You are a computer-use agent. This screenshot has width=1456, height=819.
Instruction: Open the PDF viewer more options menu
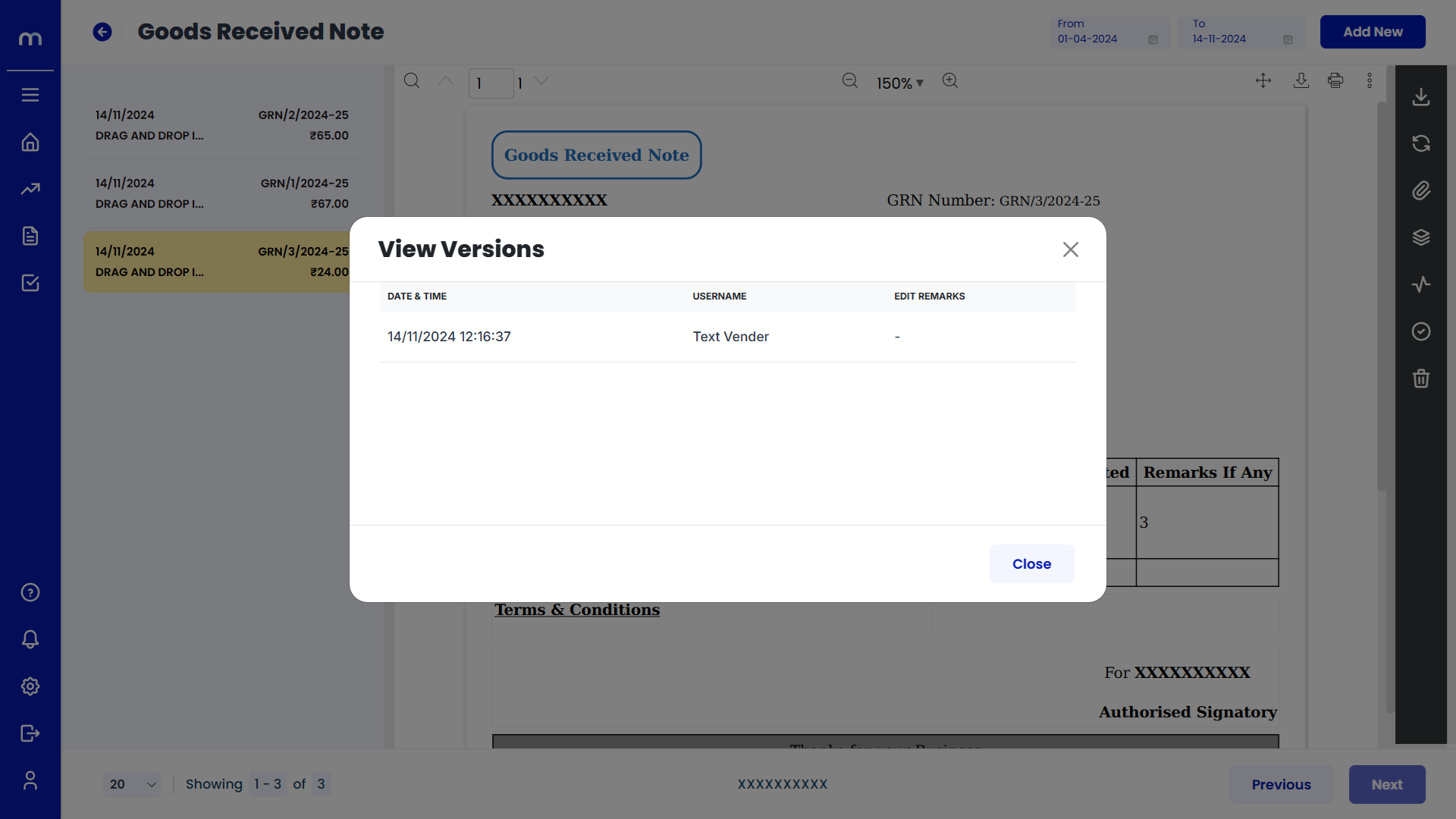1370,81
